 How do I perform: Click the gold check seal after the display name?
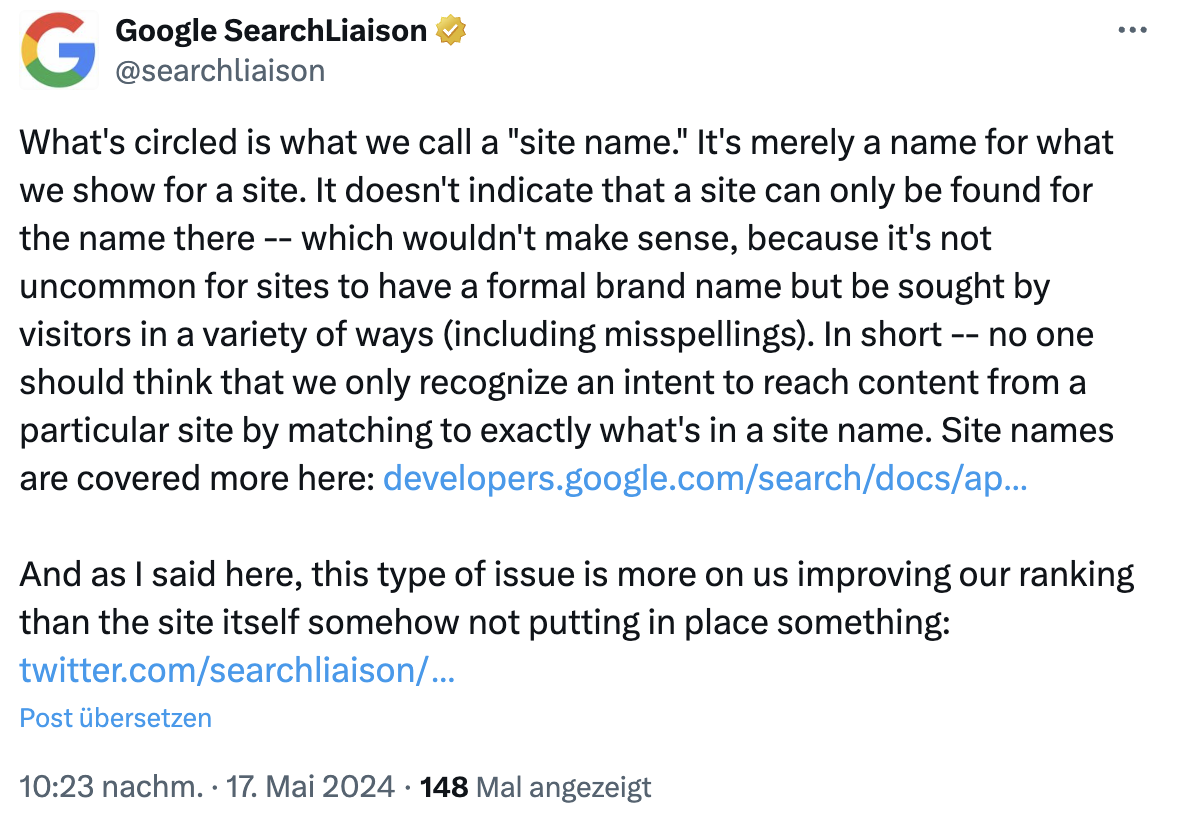click(x=451, y=30)
